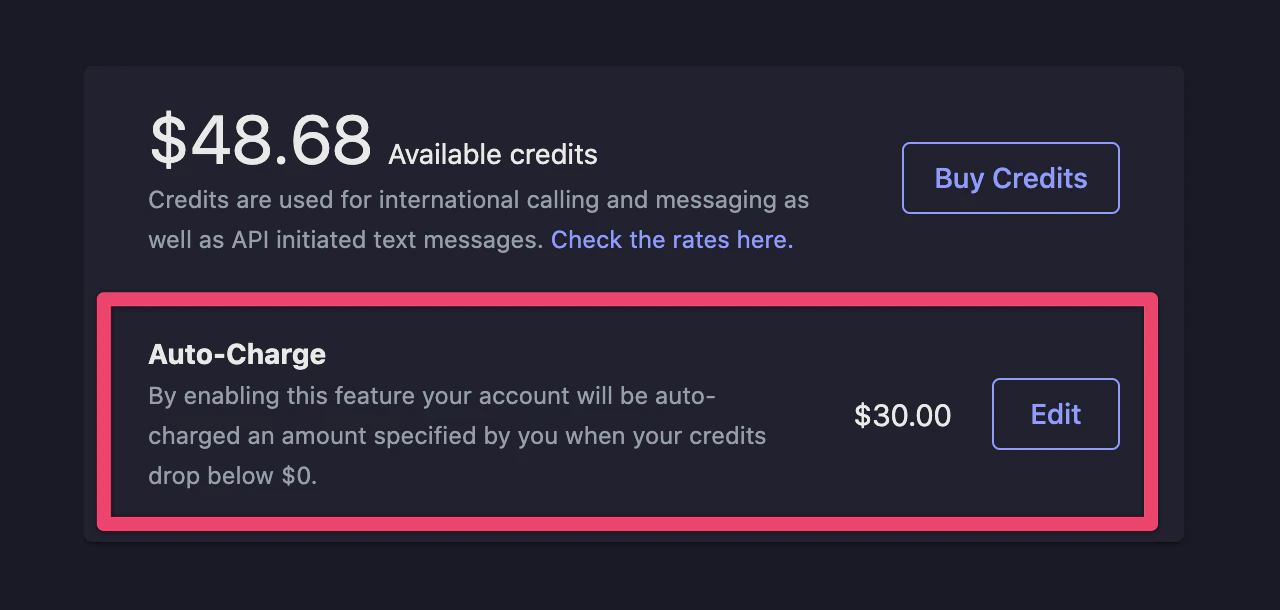The width and height of the screenshot is (1280, 610).
Task: Select the auto-charge feature explanation text
Action: coord(456,435)
